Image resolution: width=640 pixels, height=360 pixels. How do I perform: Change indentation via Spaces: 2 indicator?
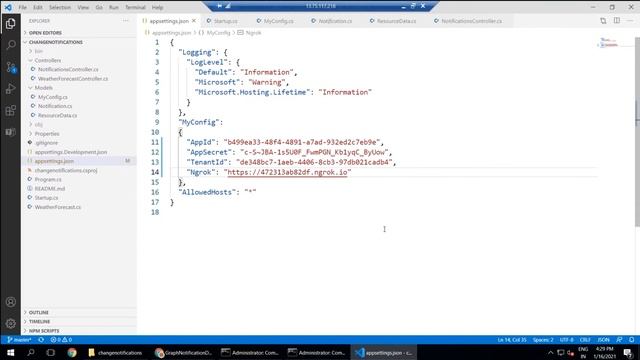543,340
